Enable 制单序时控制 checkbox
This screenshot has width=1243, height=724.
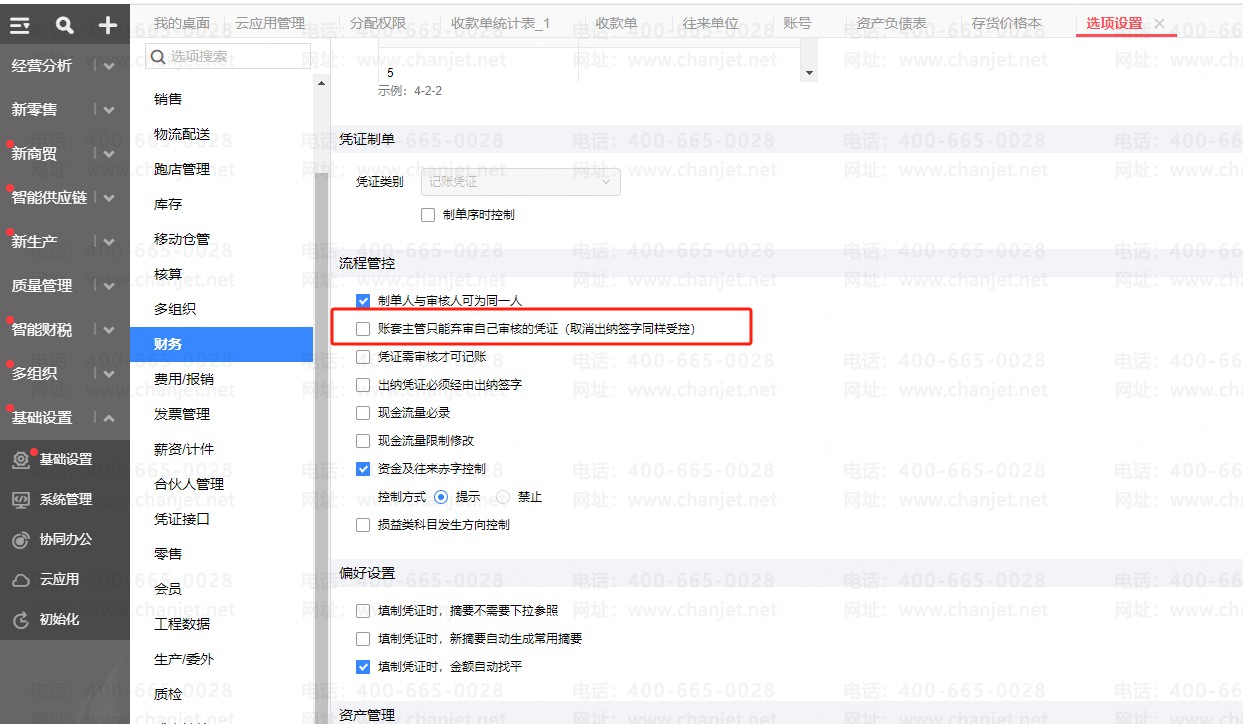tap(428, 214)
